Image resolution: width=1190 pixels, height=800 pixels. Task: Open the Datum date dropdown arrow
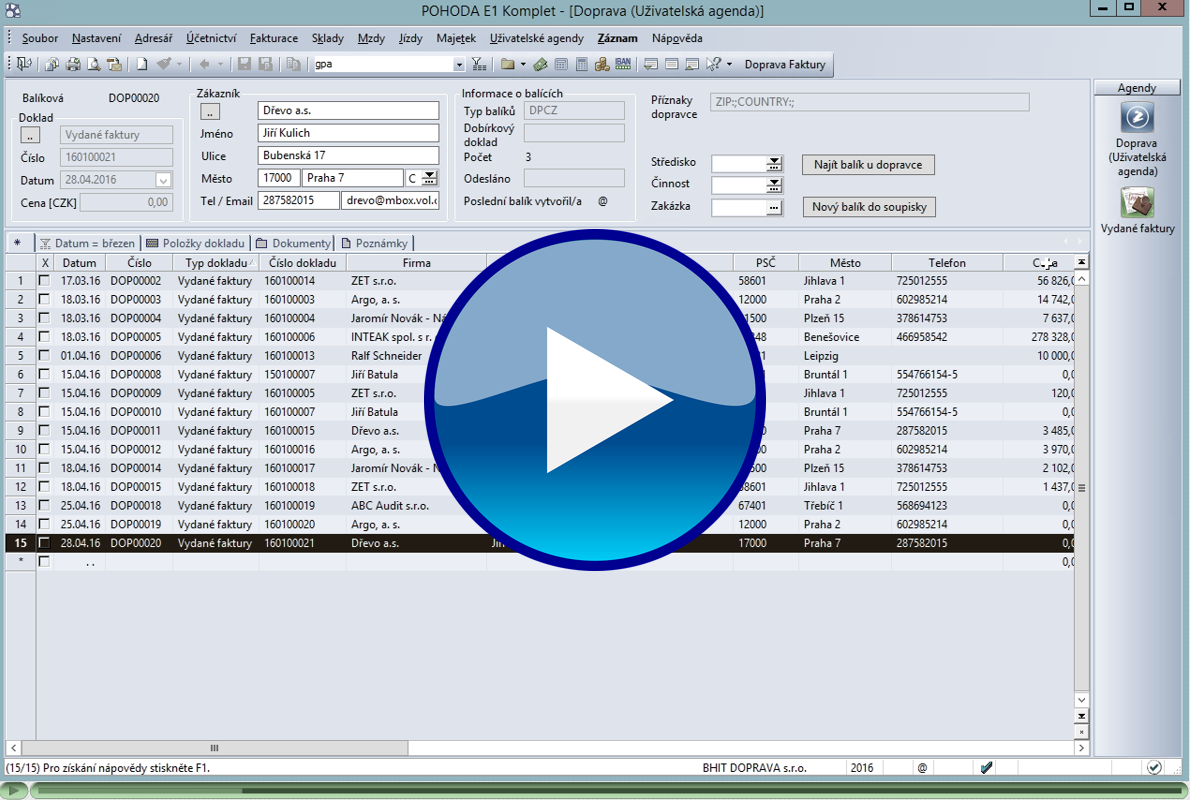coord(163,180)
